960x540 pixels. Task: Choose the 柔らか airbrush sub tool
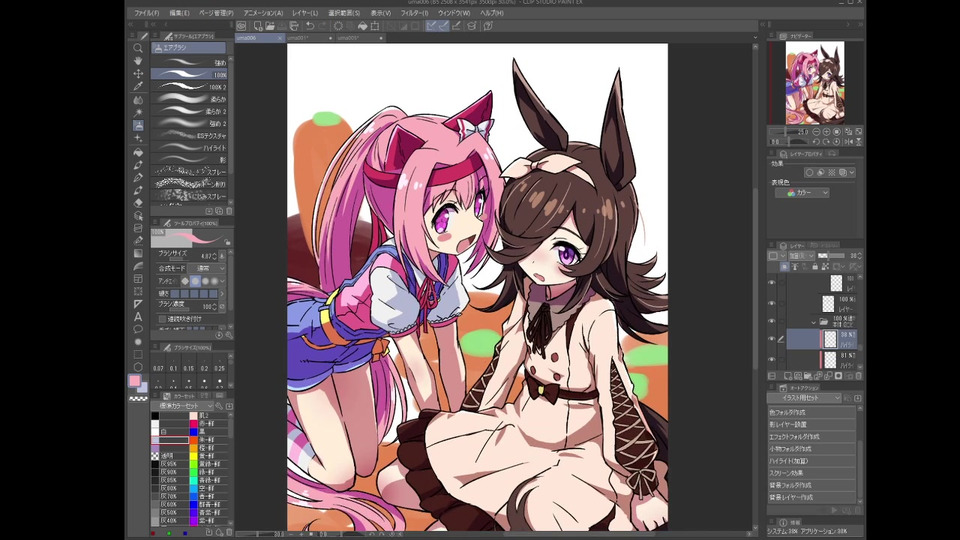click(x=189, y=99)
